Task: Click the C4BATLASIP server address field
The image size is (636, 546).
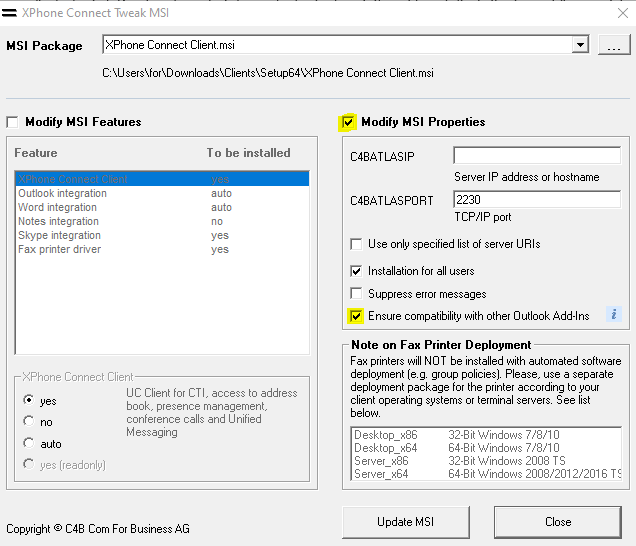Action: tap(537, 155)
